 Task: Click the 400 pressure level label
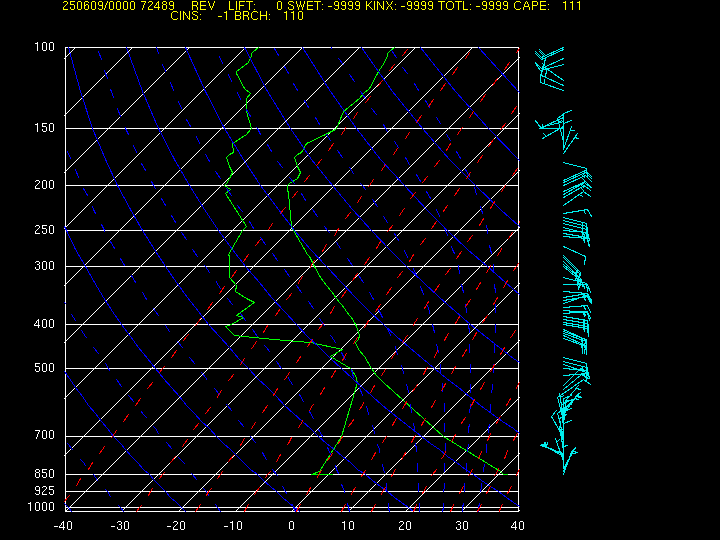[x=45, y=324]
